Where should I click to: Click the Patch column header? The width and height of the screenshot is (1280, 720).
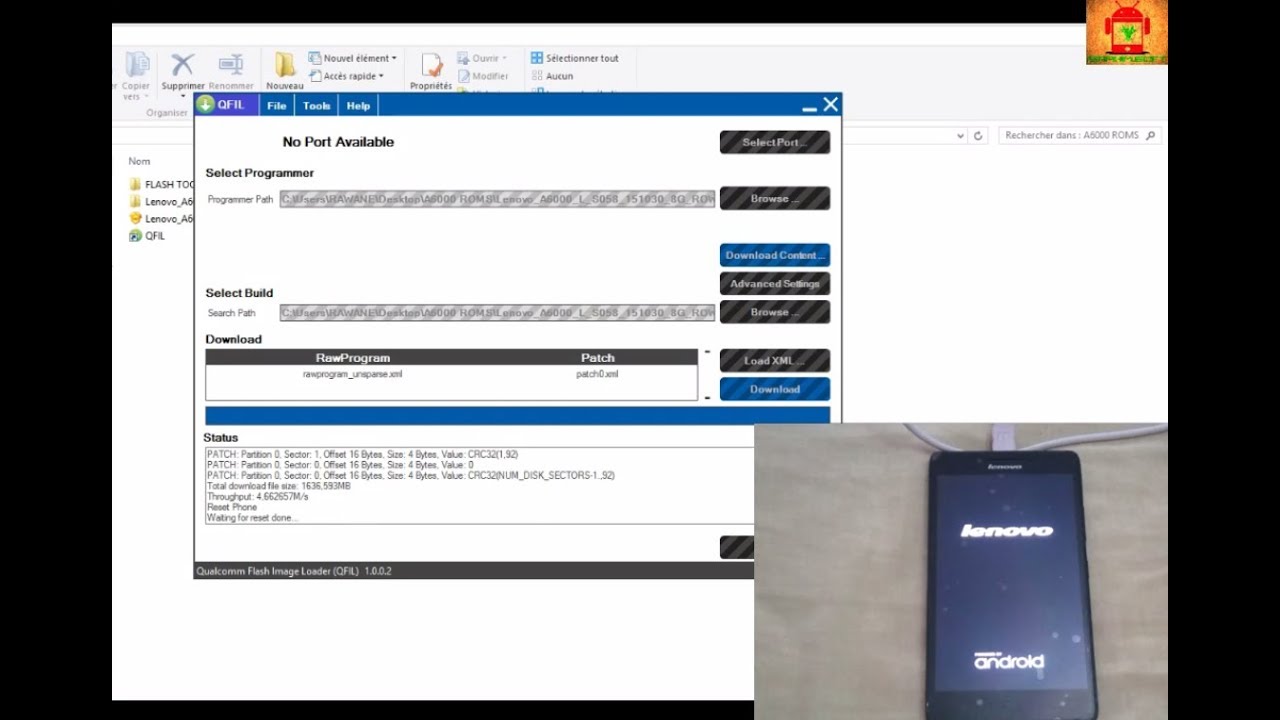click(598, 357)
